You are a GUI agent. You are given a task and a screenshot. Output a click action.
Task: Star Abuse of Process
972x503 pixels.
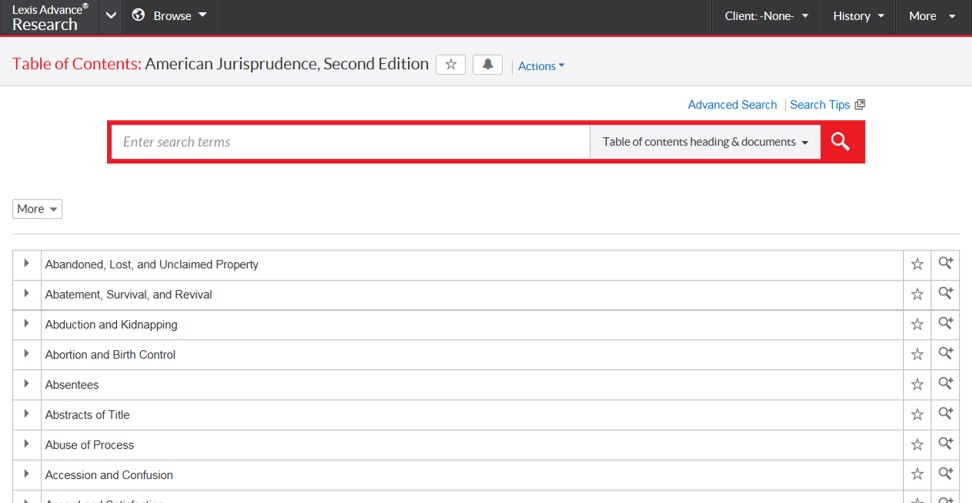(917, 445)
